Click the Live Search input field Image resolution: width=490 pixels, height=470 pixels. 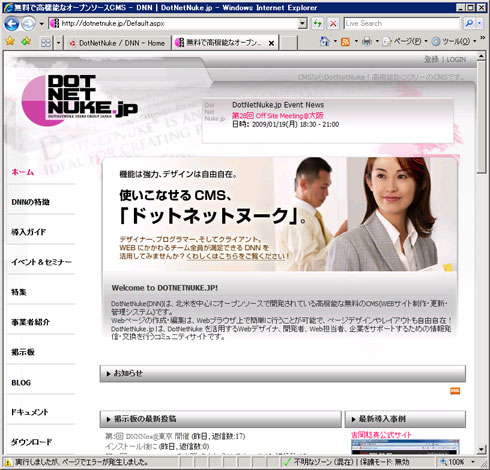coord(402,23)
